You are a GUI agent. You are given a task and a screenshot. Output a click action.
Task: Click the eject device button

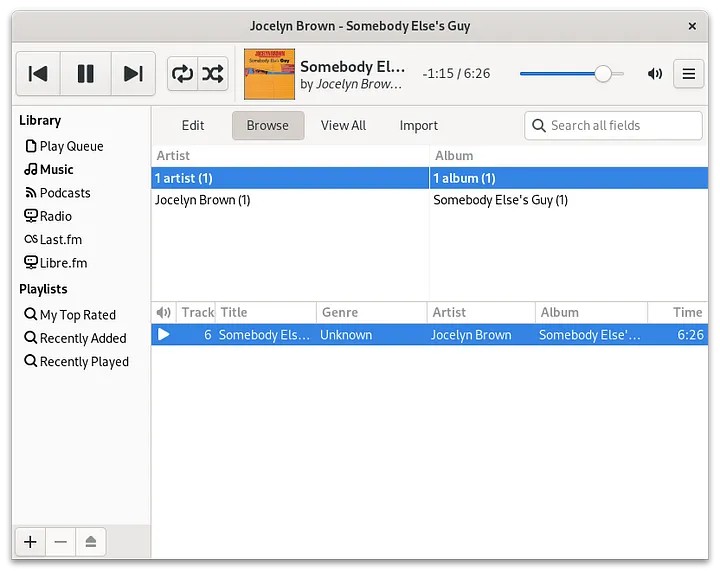pos(90,542)
